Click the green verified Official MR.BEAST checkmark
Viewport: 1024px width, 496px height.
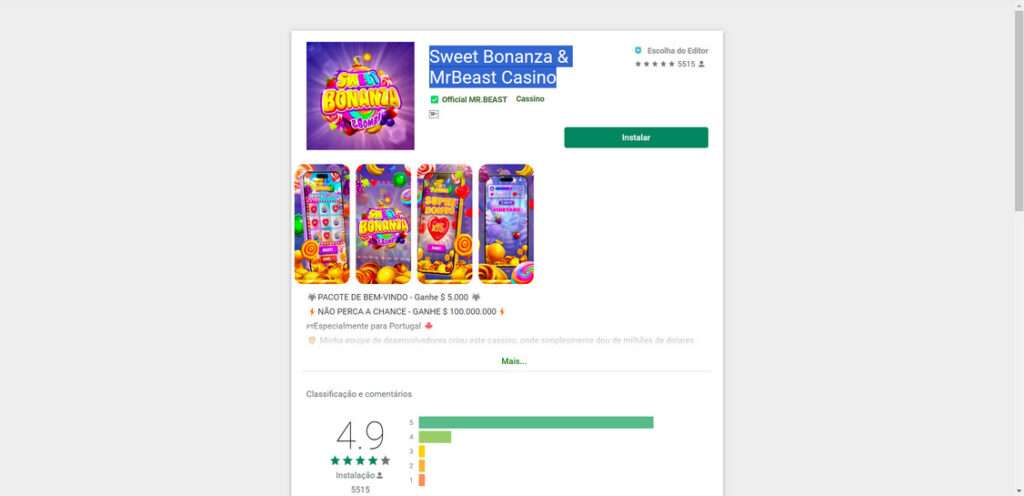[434, 100]
